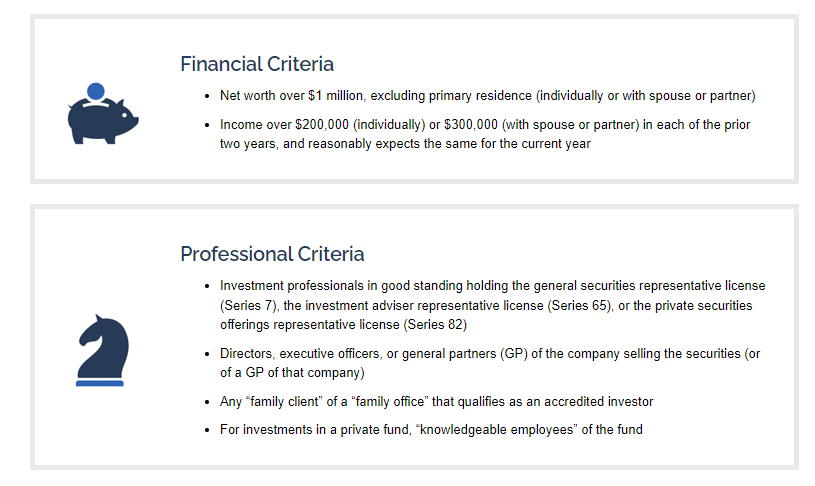Click the bullet dot before 'For investments'
Screen dimensions: 815x486
[x=207, y=430]
